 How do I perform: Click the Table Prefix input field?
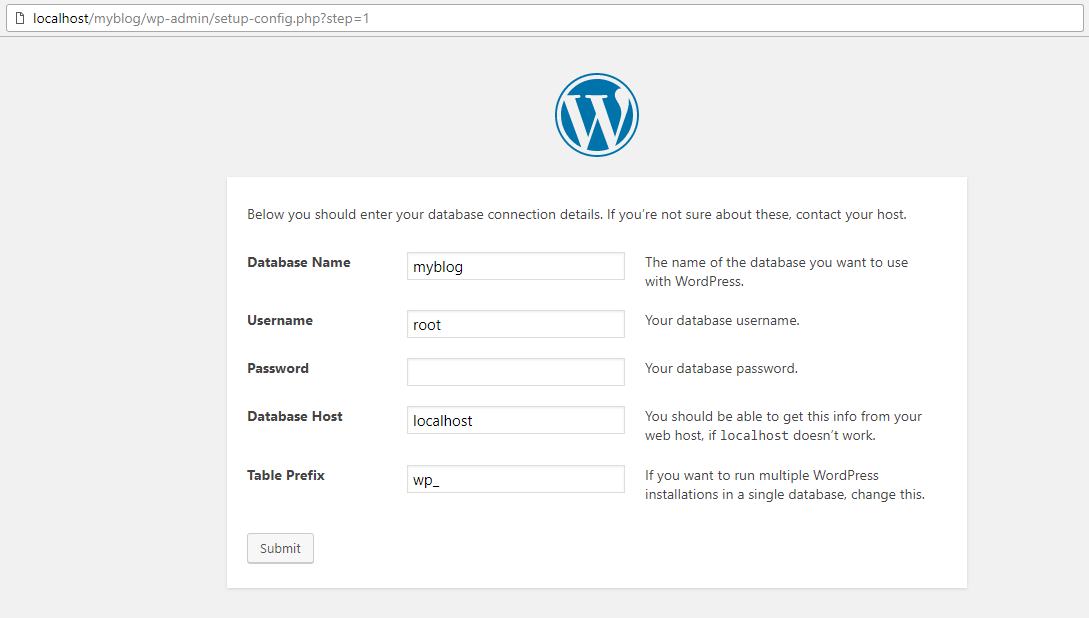516,479
